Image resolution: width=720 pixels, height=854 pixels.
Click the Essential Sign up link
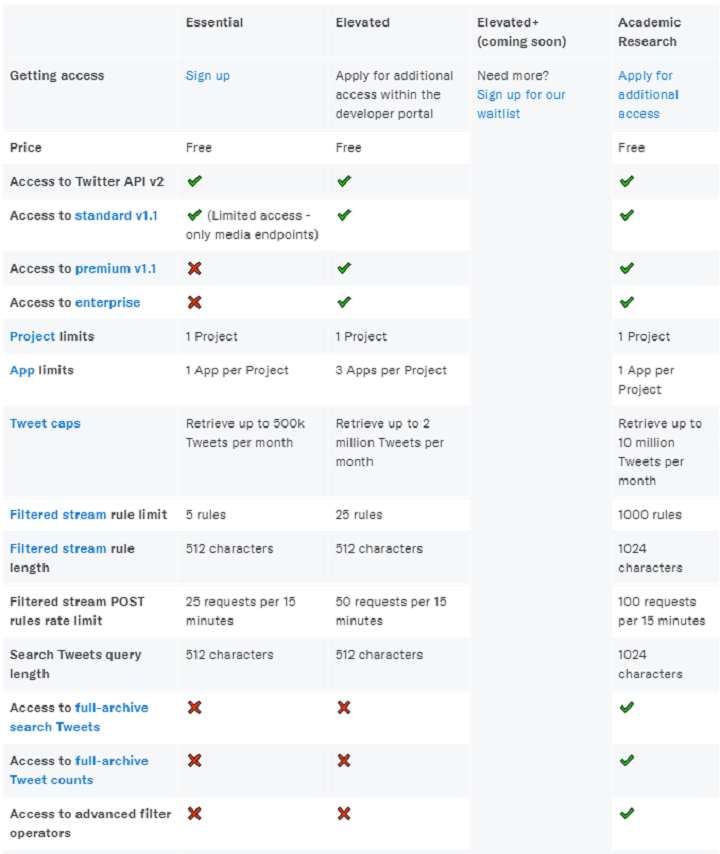click(208, 76)
